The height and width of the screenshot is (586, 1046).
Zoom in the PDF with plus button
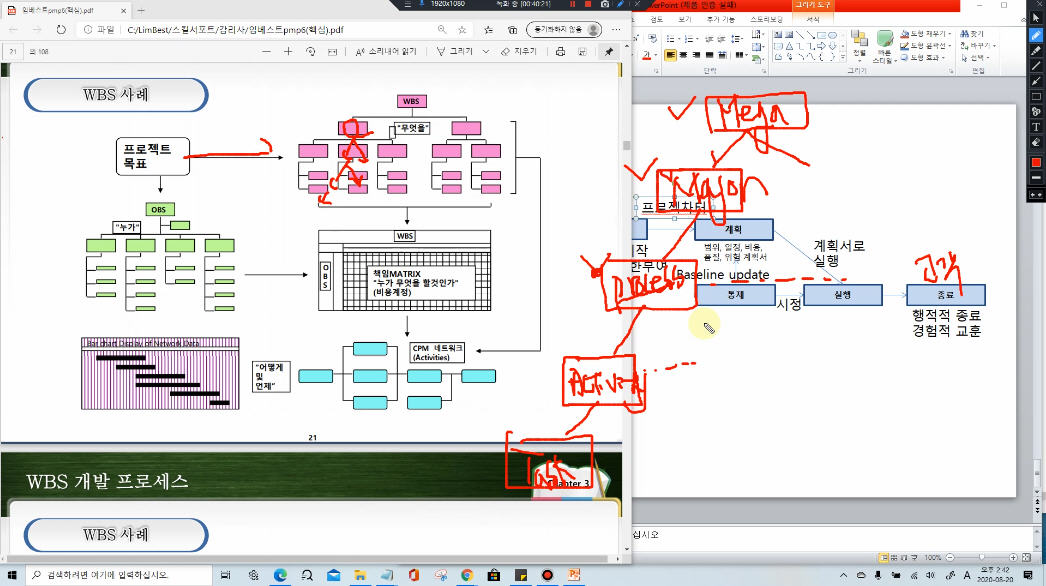point(288,51)
